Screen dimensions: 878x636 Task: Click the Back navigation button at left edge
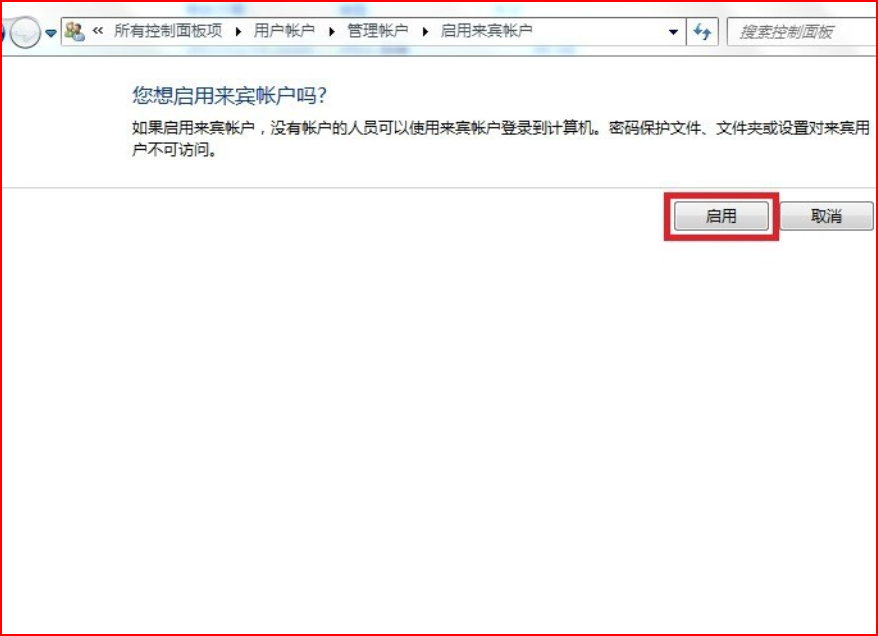pyautogui.click(x=3, y=33)
